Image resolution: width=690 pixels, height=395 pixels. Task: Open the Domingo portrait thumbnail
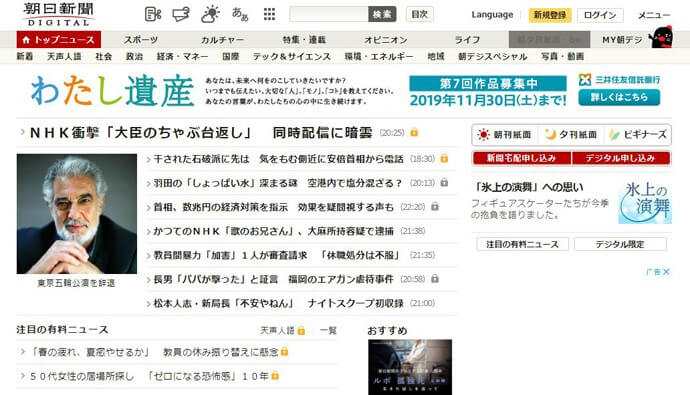[77, 214]
